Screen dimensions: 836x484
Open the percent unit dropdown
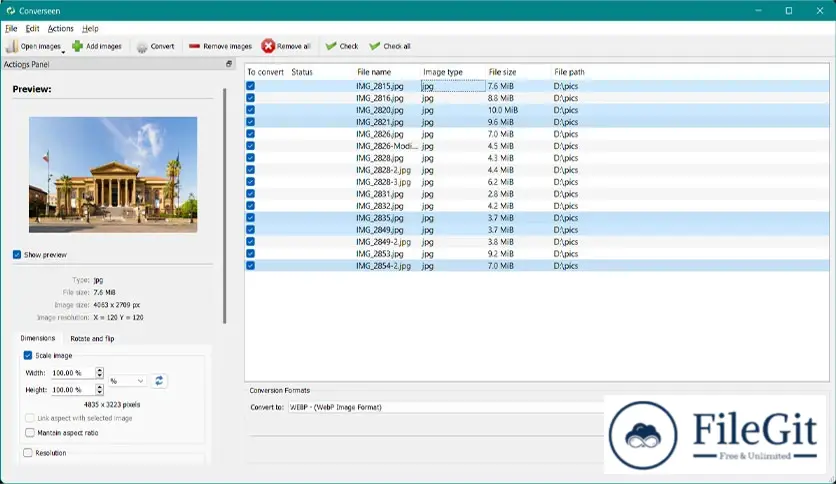pos(127,381)
